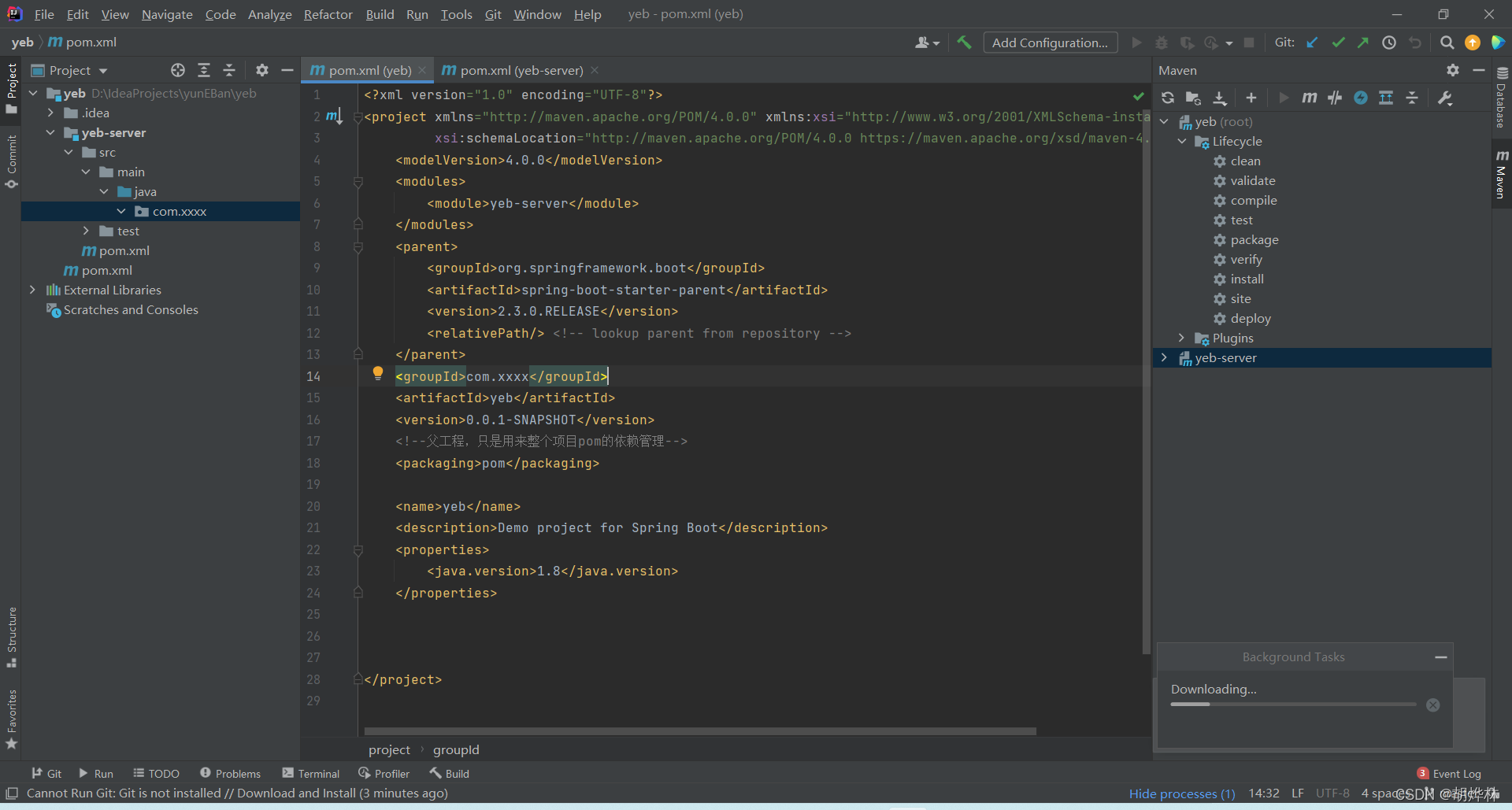Image resolution: width=1512 pixels, height=810 pixels.
Task: Expand yeb-server Maven module
Action: (1165, 357)
